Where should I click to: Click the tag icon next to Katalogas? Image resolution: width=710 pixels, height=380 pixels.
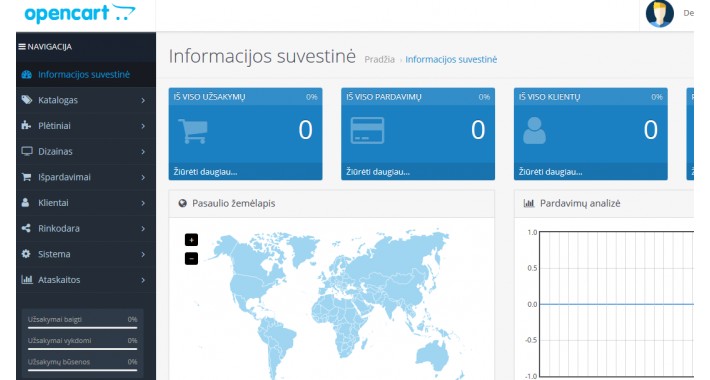click(27, 100)
